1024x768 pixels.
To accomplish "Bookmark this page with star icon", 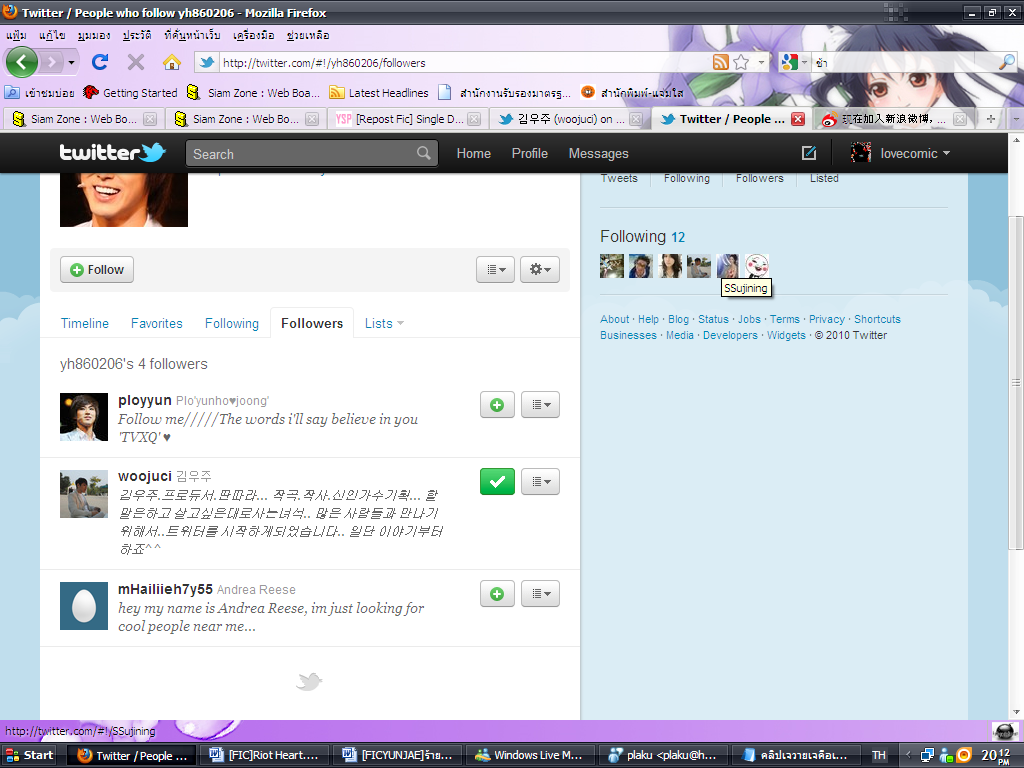I will [741, 62].
